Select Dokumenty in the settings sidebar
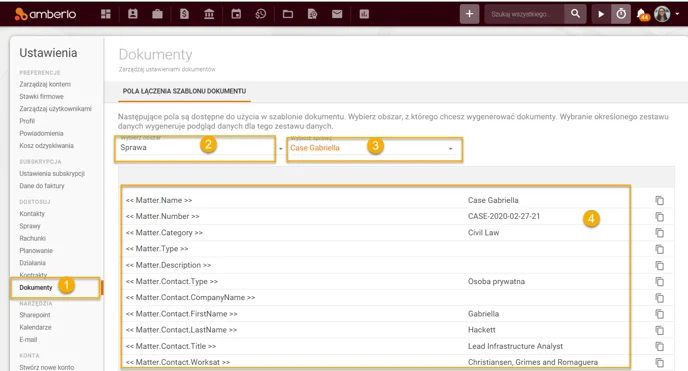688x371 pixels. (x=36, y=288)
